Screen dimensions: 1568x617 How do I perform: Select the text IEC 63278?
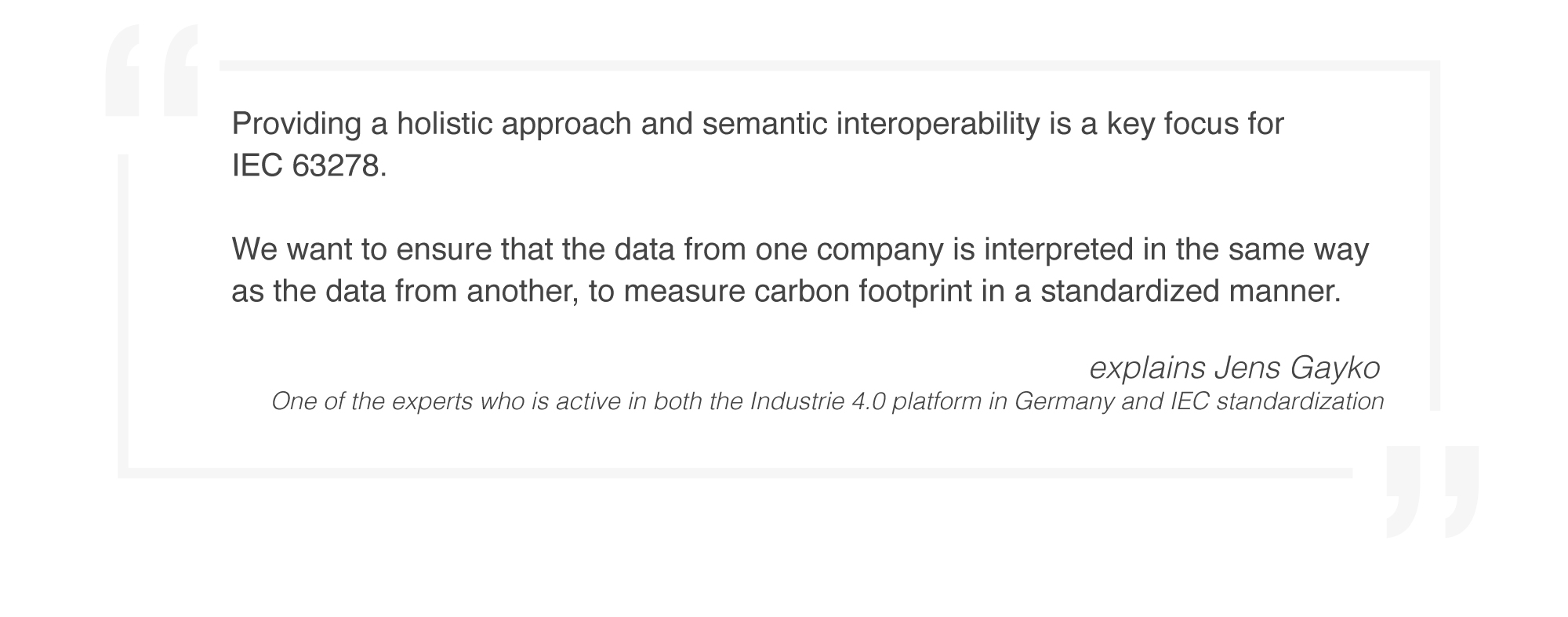coord(309,165)
